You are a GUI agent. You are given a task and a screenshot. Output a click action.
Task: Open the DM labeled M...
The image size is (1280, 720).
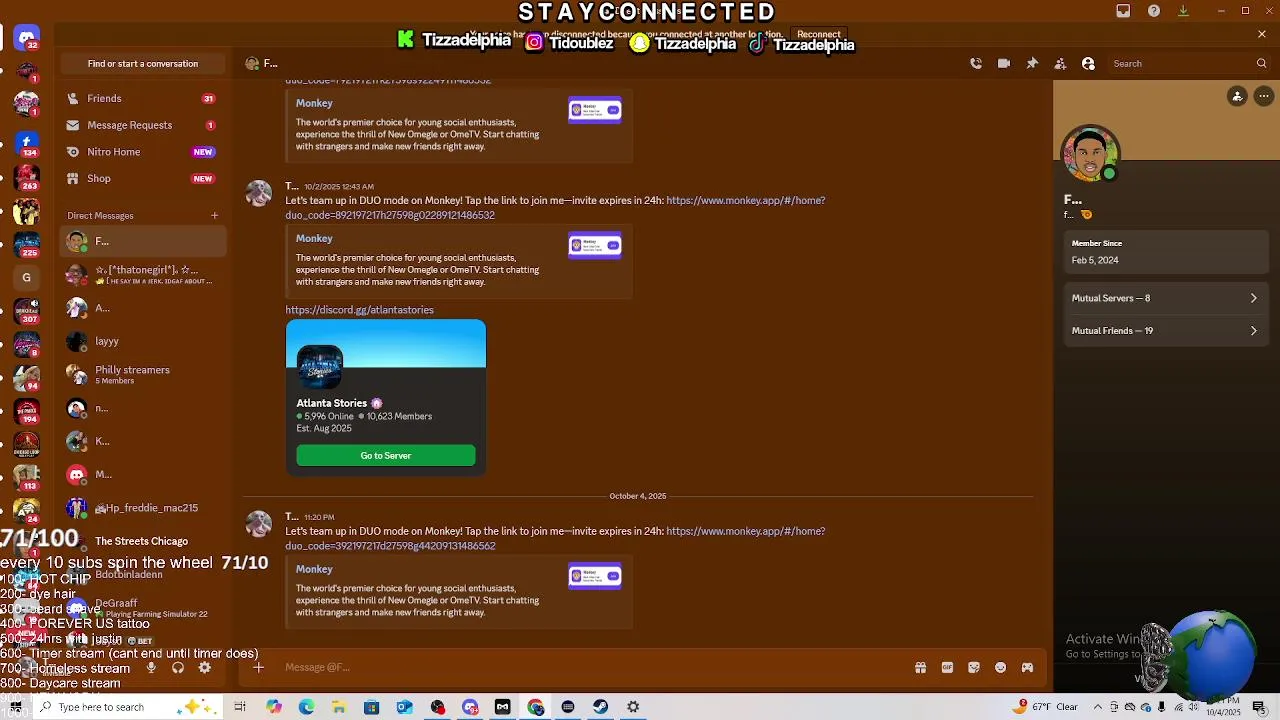[143, 474]
